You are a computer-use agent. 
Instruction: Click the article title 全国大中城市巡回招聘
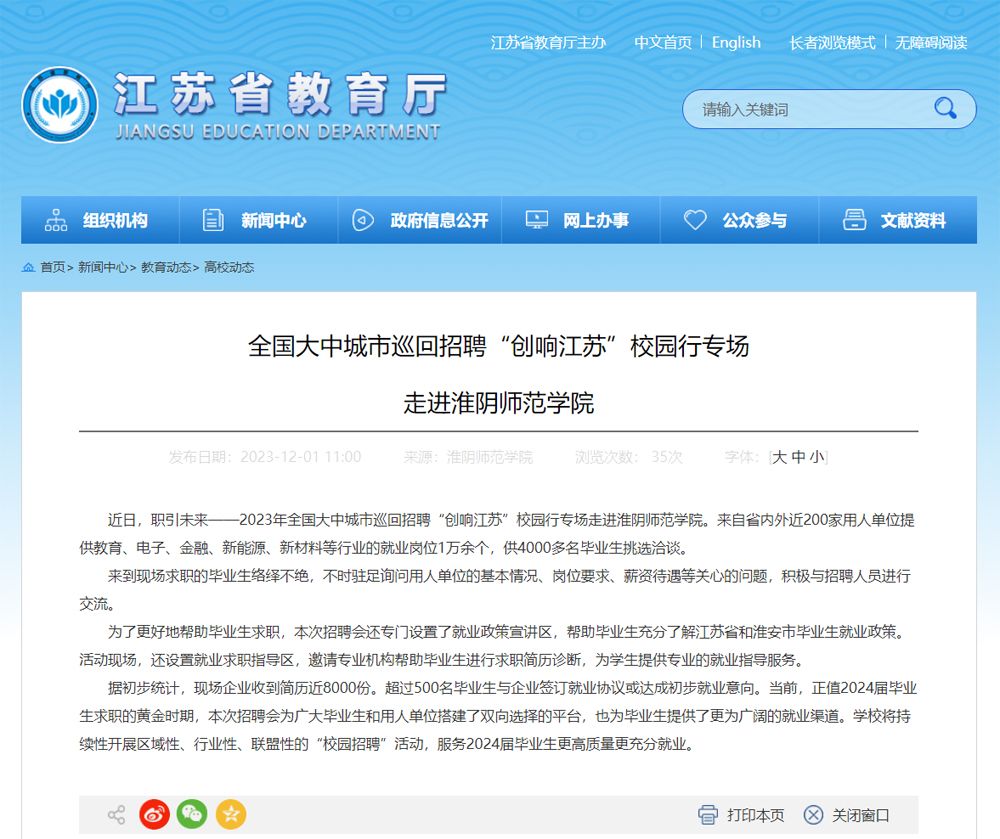pos(499,346)
